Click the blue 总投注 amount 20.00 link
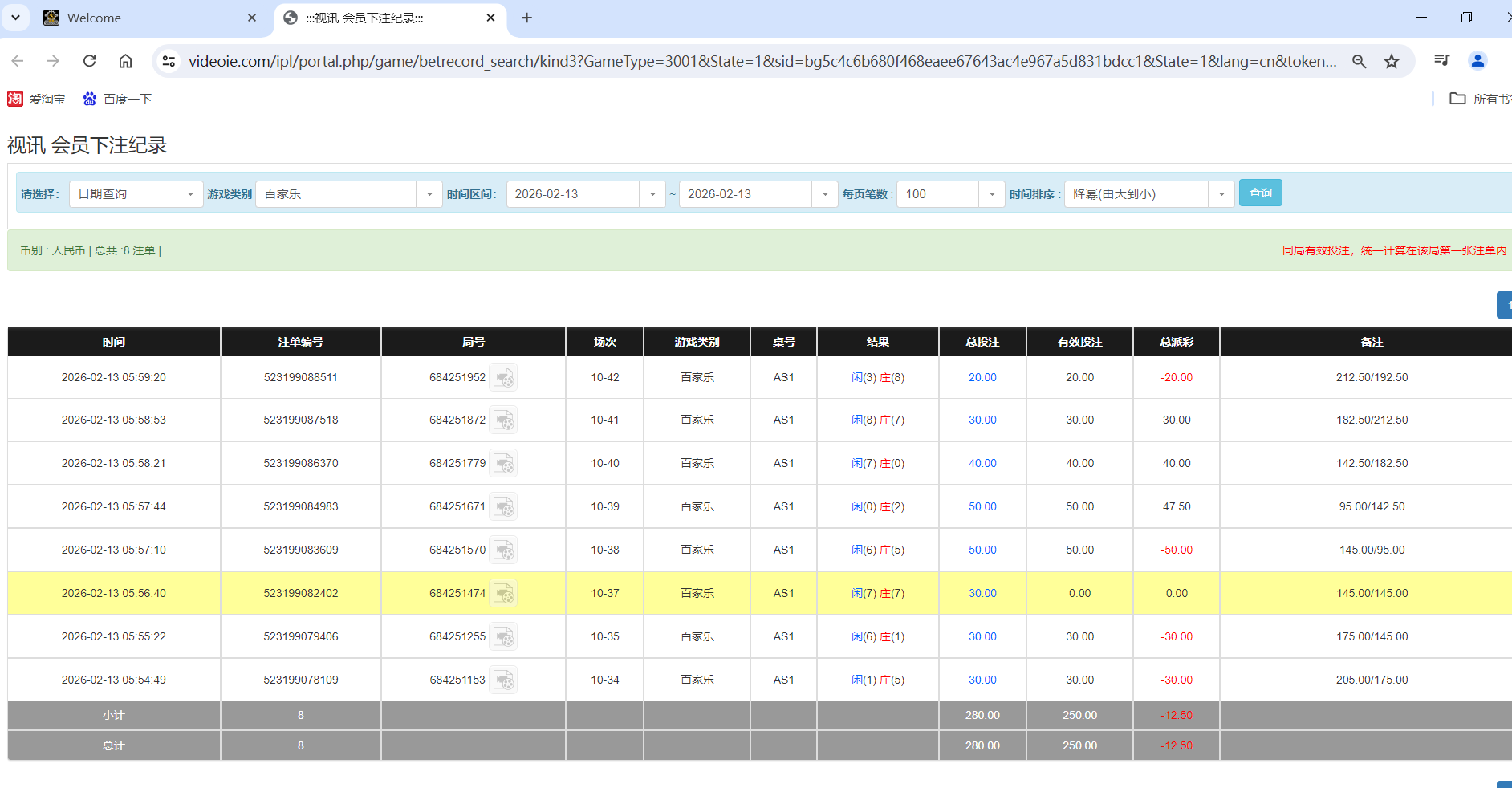 point(982,377)
